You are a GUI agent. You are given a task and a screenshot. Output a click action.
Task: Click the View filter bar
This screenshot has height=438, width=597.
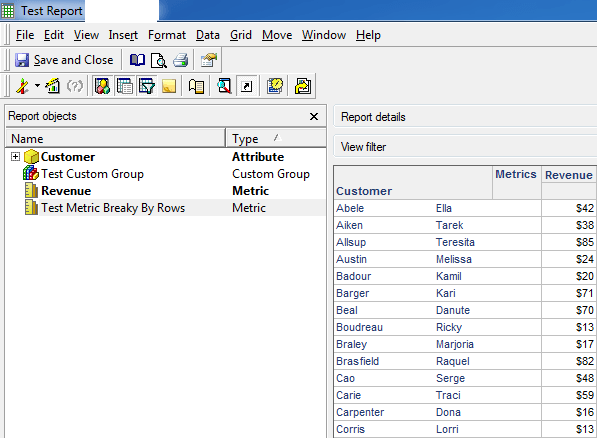tap(465, 147)
